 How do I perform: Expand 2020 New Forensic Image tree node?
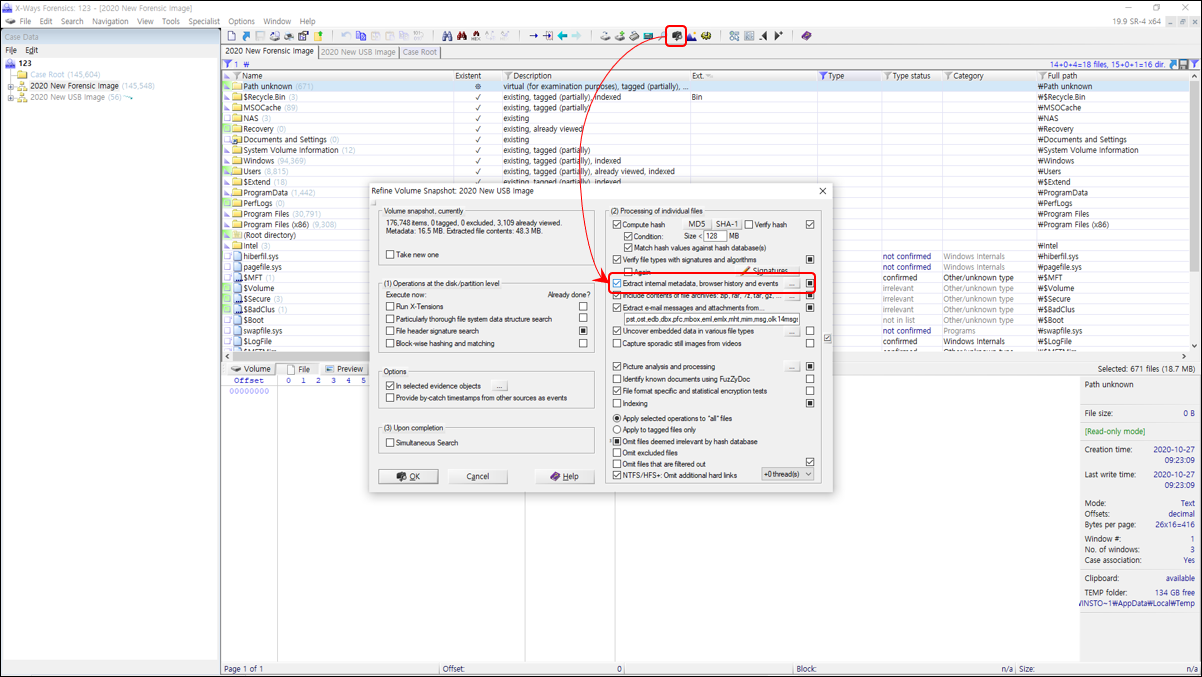click(x=11, y=86)
